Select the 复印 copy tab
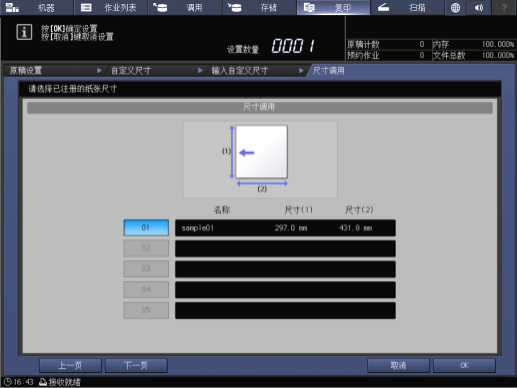Image resolution: width=517 pixels, height=388 pixels. click(333, 7)
